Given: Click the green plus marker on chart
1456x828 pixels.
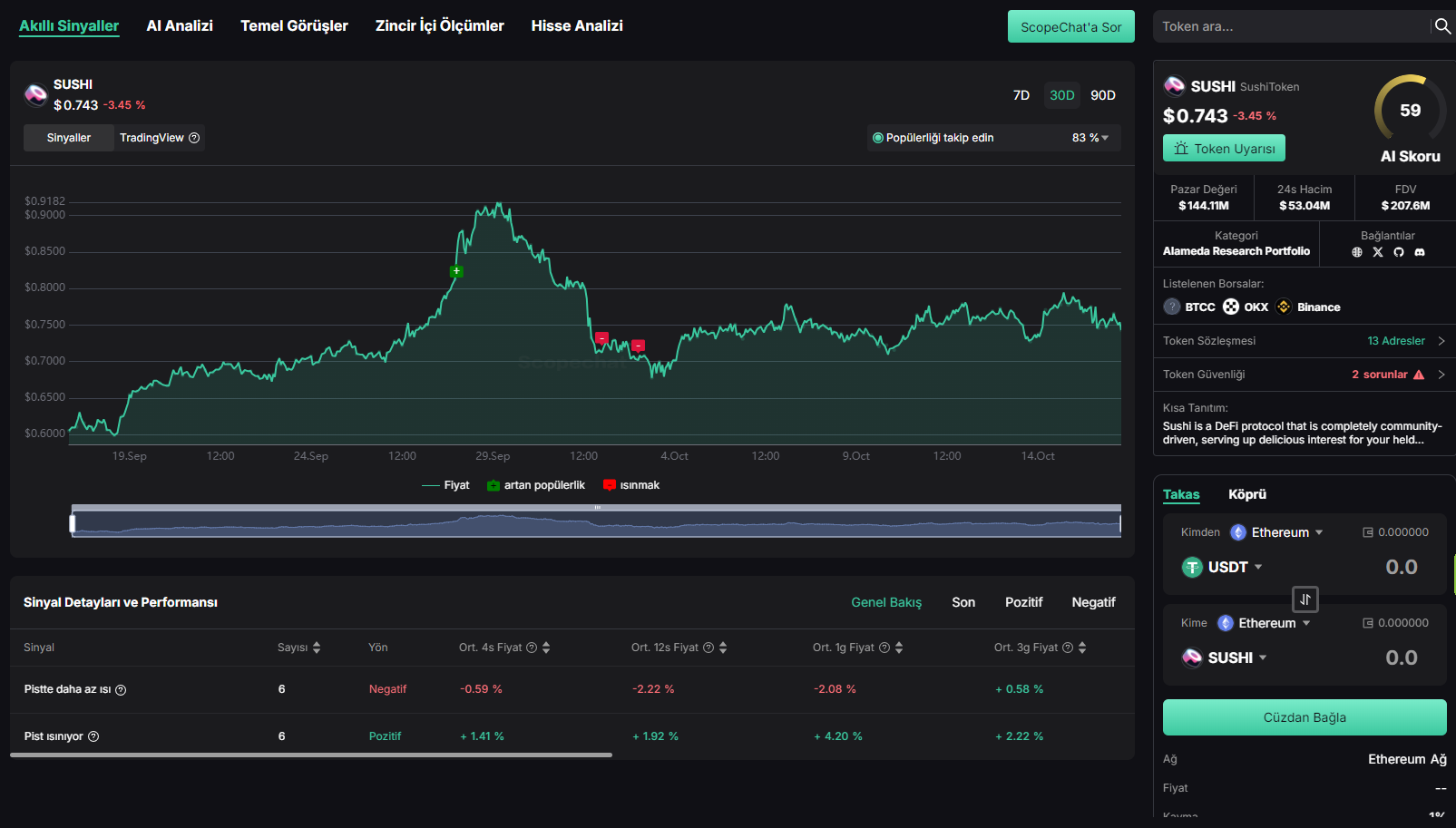Looking at the screenshot, I should click(x=456, y=271).
